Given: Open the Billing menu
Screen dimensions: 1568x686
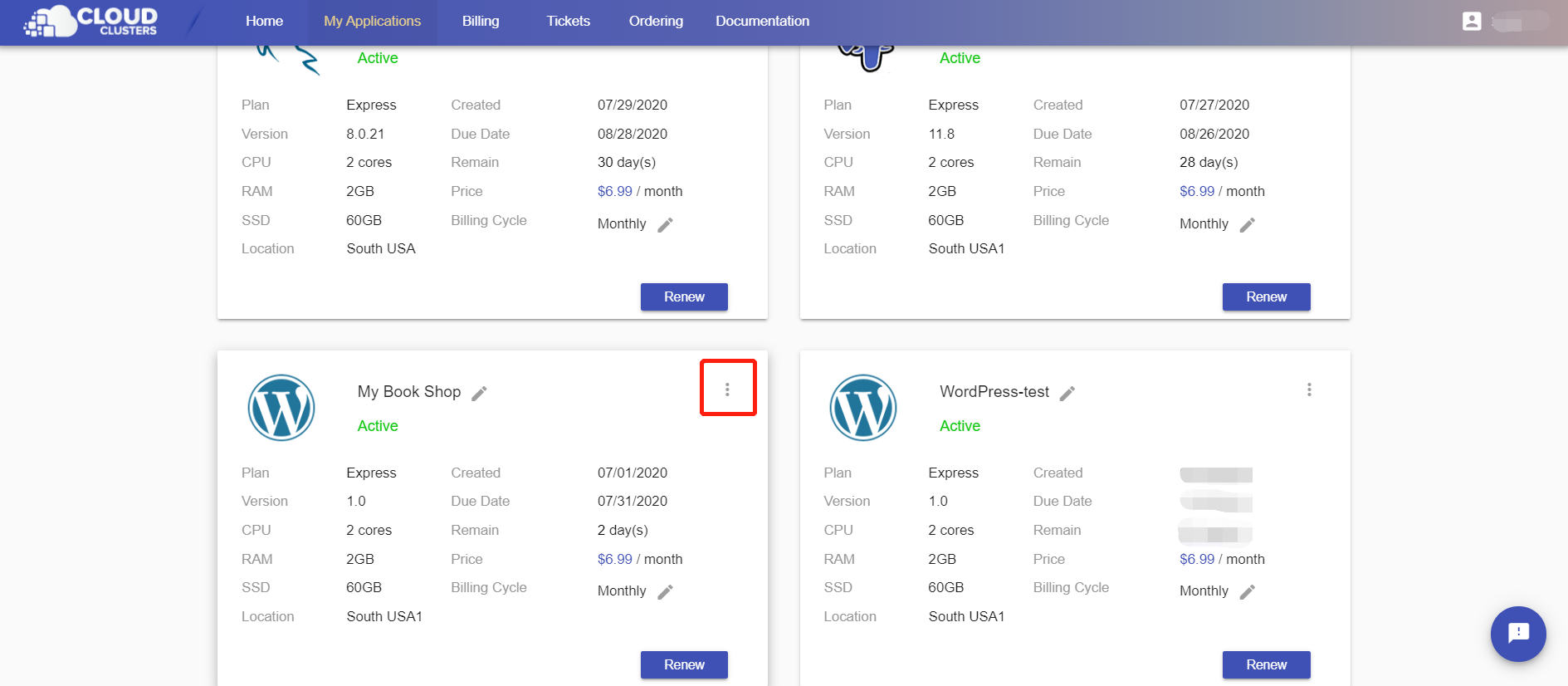Looking at the screenshot, I should pos(481,22).
